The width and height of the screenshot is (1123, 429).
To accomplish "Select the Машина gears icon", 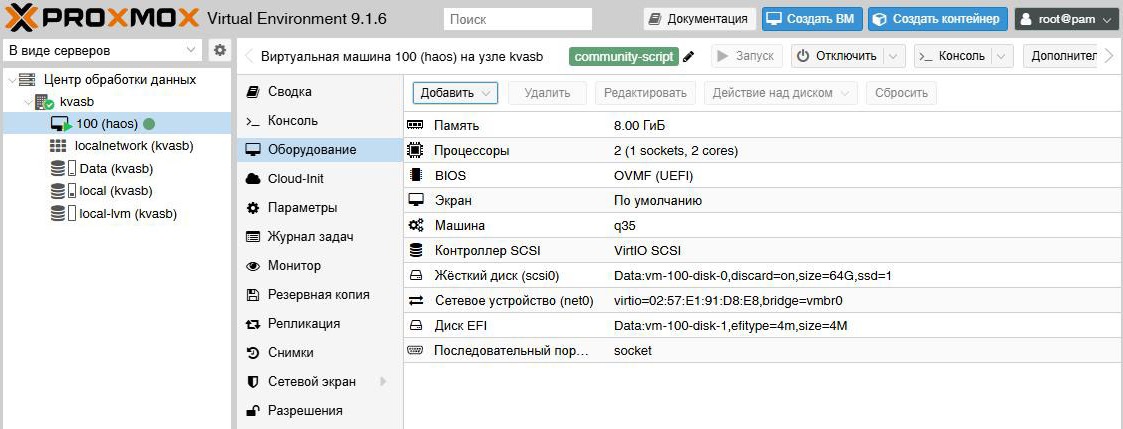I will 415,226.
